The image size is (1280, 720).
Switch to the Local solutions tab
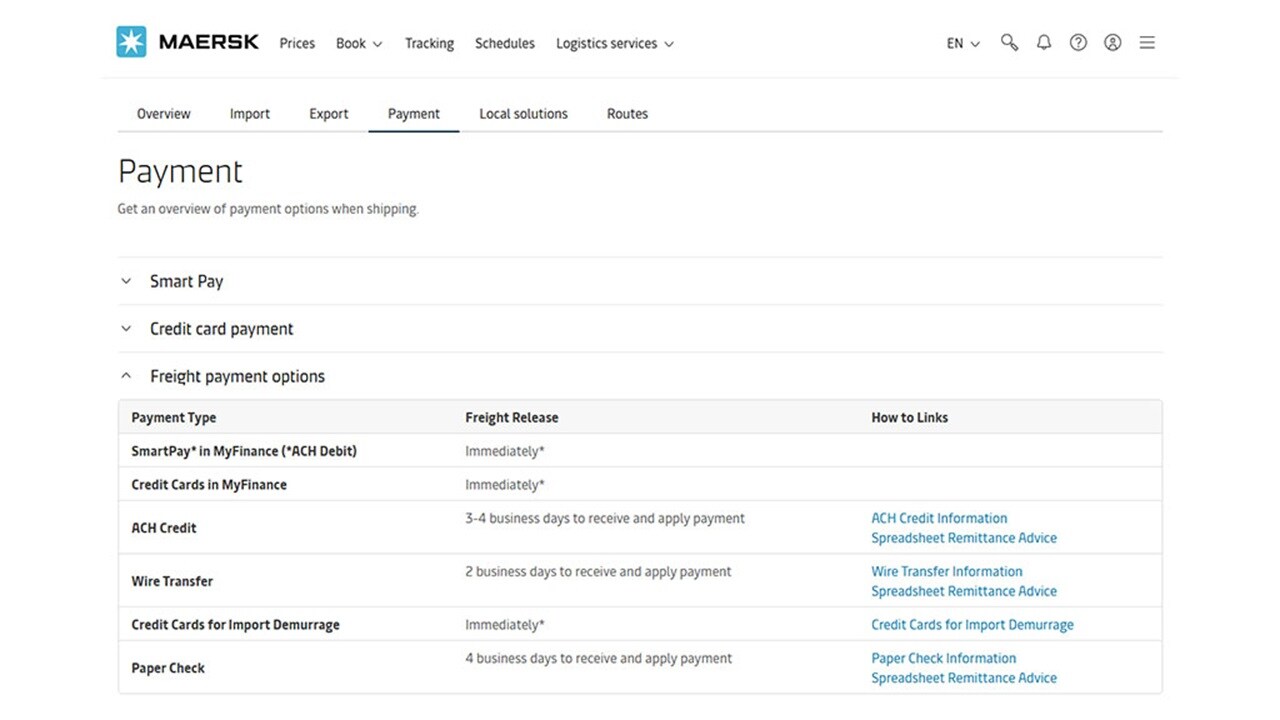[x=523, y=114]
